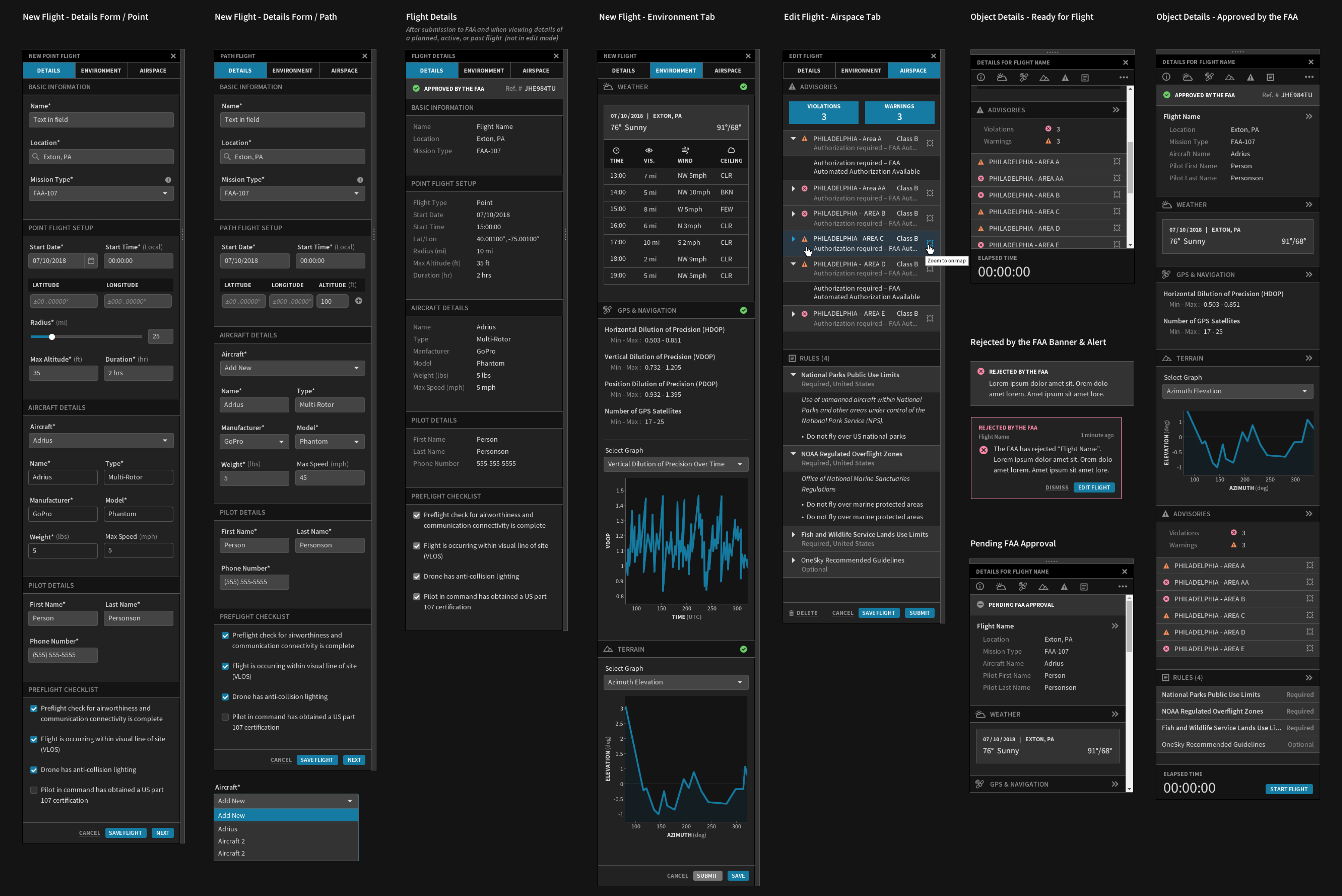
Task: Uncheck anti-collision lighting in Path flight checklist
Action: 225,697
